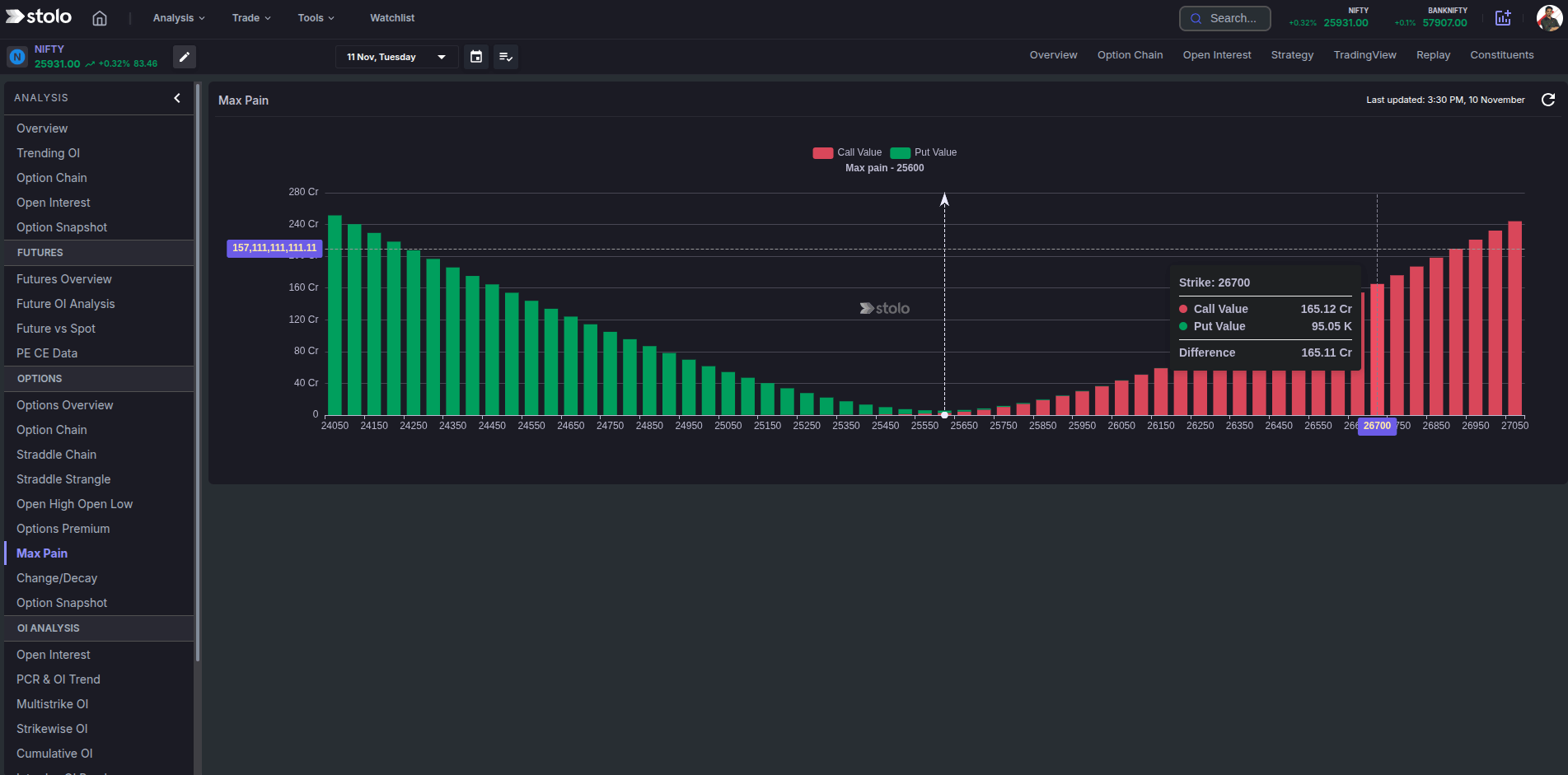
Task: Click the search magnifier icon
Action: [1197, 17]
